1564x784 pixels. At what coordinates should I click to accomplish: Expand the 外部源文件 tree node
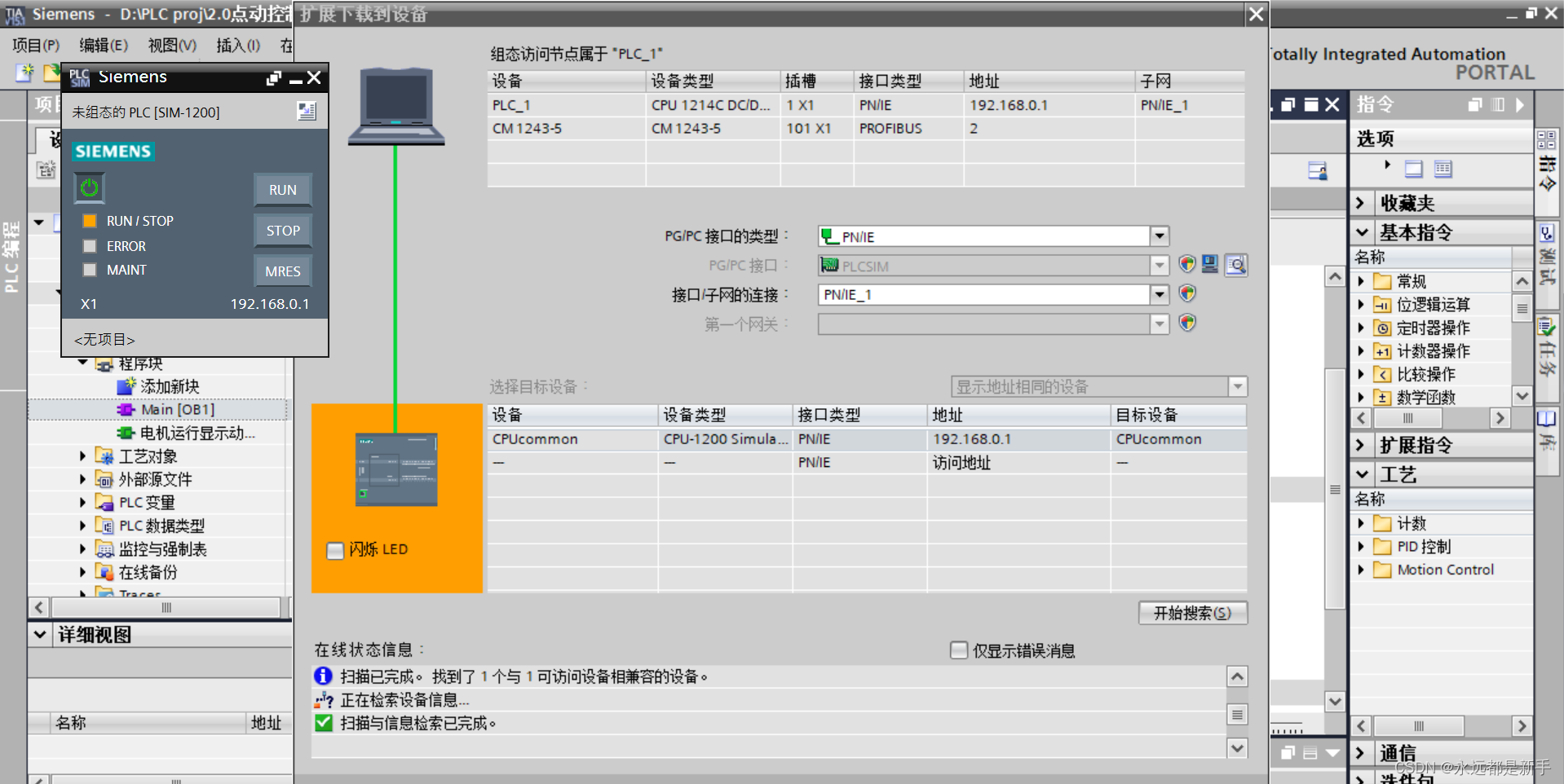pyautogui.click(x=83, y=479)
